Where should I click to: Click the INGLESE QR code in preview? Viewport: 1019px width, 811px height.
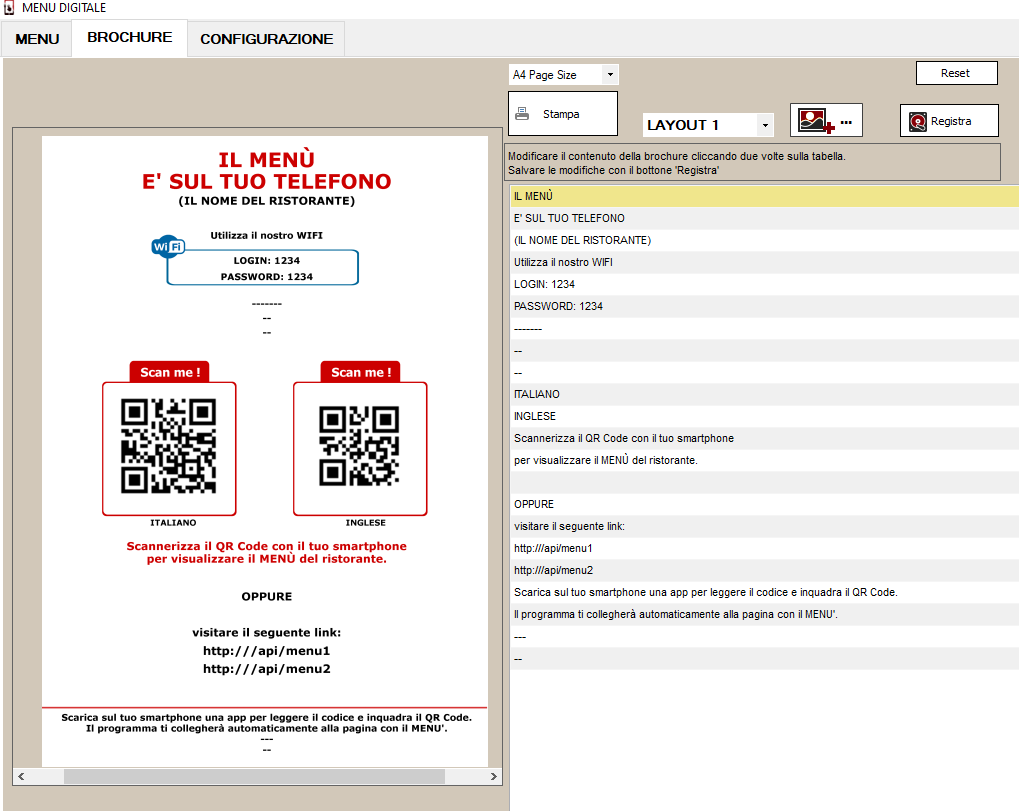(x=359, y=446)
